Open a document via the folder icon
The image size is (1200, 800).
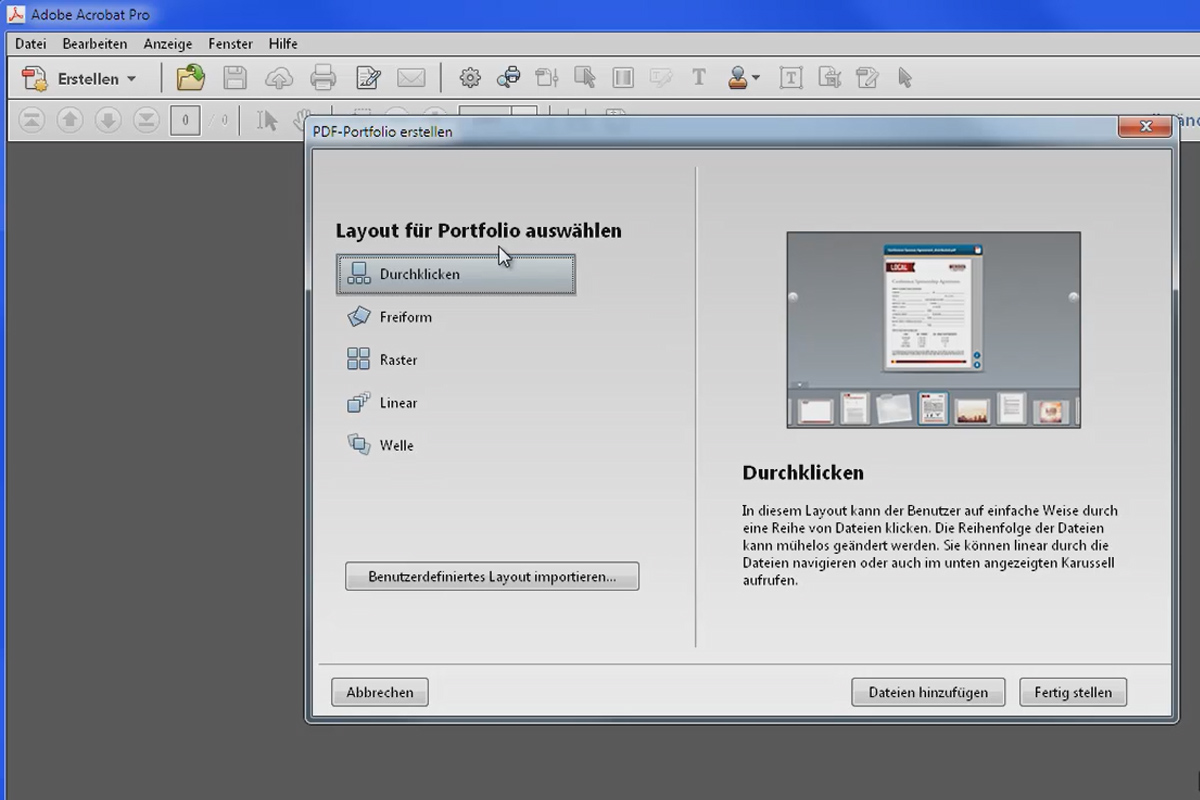coord(189,78)
